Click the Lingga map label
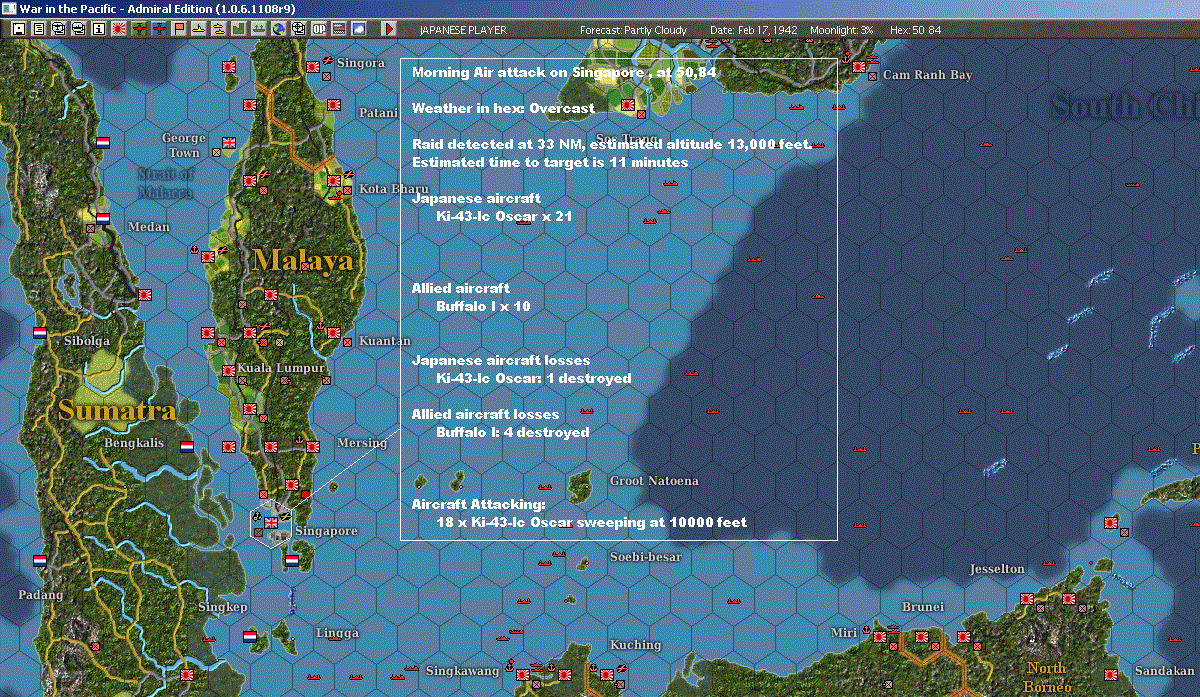Viewport: 1200px width, 697px height. (337, 633)
